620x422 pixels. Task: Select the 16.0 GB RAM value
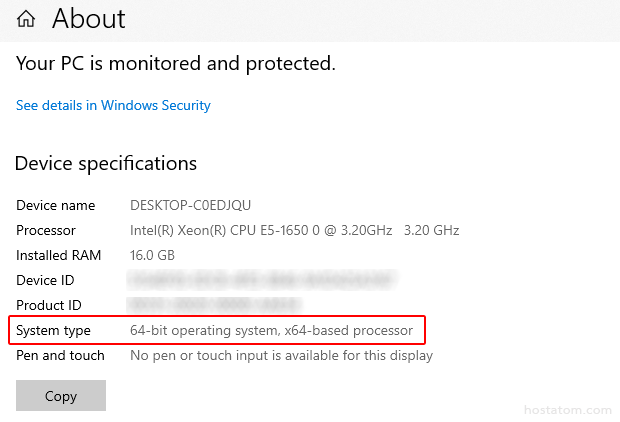tap(152, 255)
